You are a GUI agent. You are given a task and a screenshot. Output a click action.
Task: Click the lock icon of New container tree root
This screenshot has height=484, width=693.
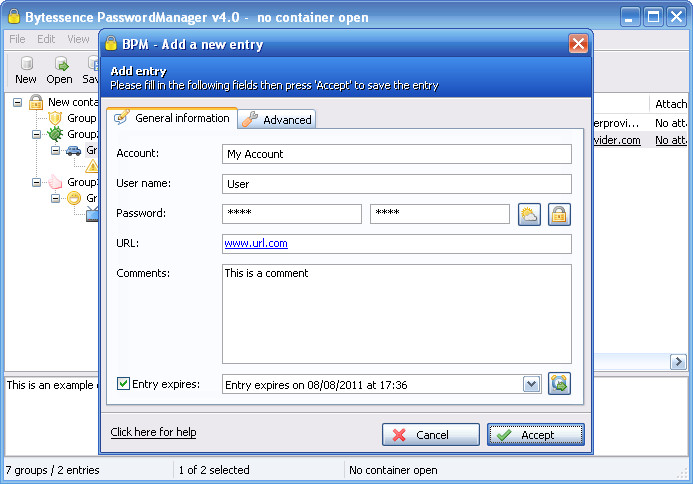click(36, 102)
